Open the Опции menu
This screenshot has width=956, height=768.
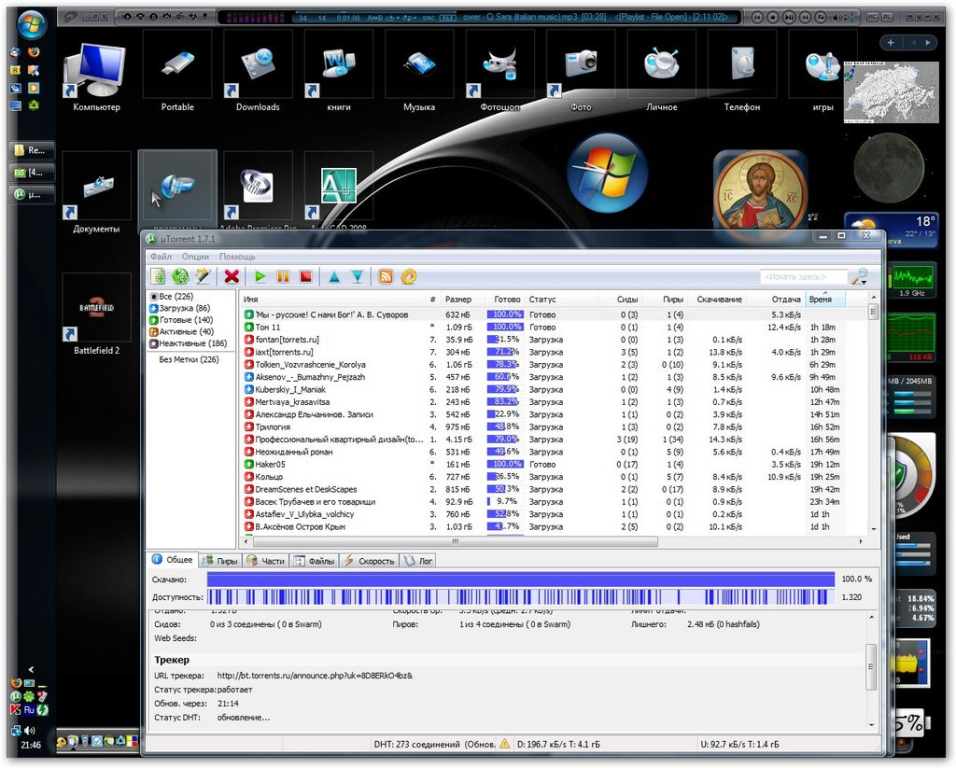(195, 257)
